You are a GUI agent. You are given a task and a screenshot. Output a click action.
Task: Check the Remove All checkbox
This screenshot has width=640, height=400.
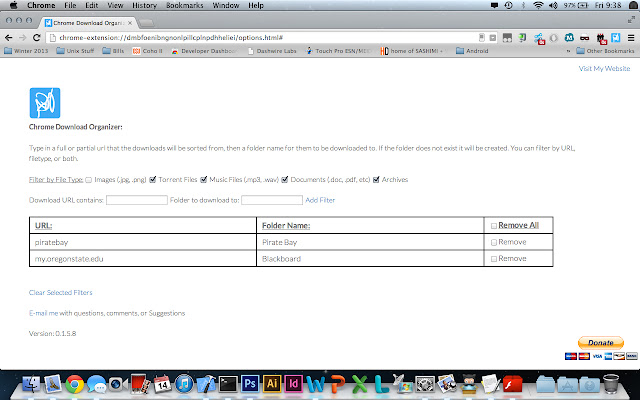click(494, 226)
